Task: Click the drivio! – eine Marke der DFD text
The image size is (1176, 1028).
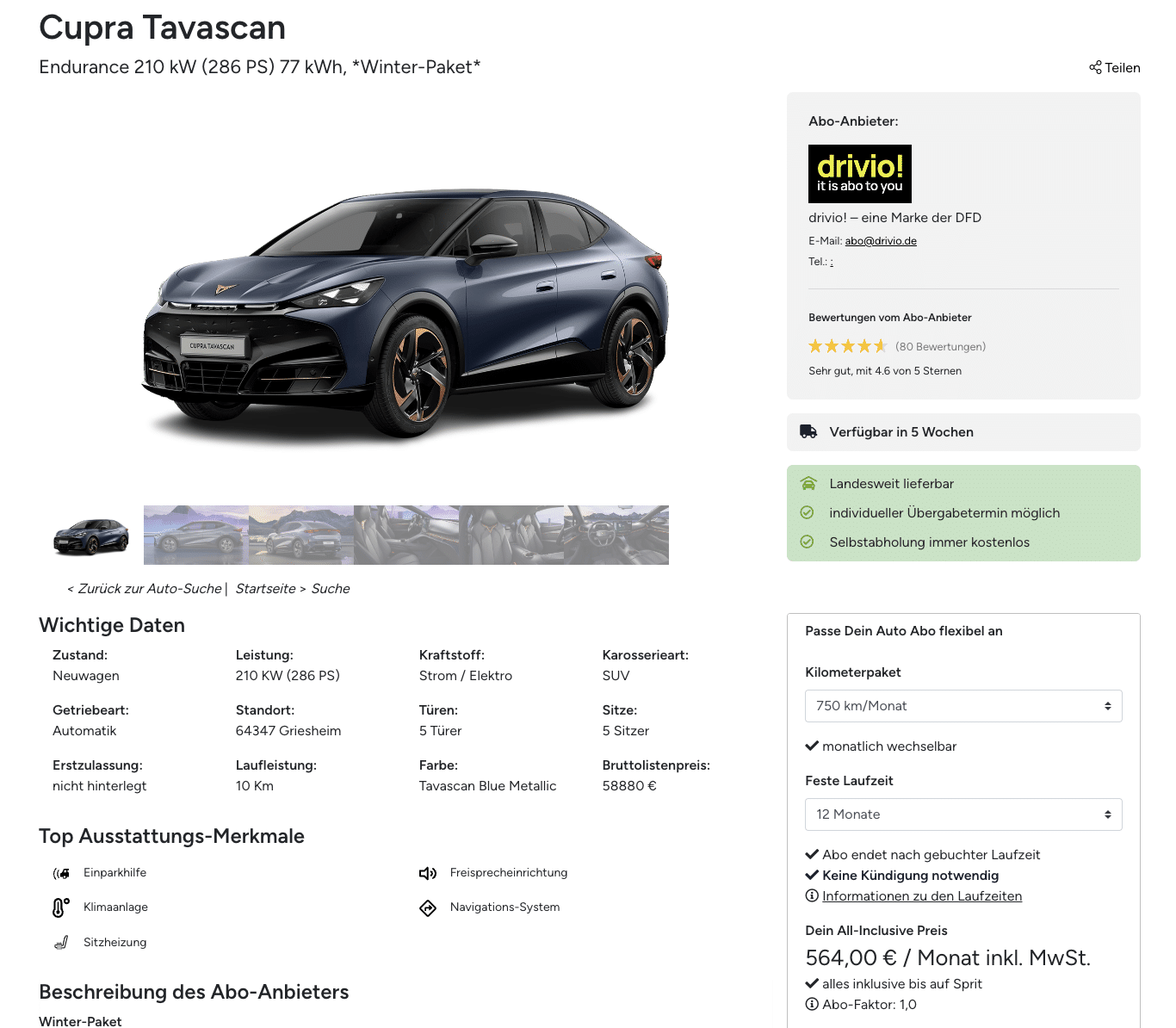Action: (x=894, y=218)
